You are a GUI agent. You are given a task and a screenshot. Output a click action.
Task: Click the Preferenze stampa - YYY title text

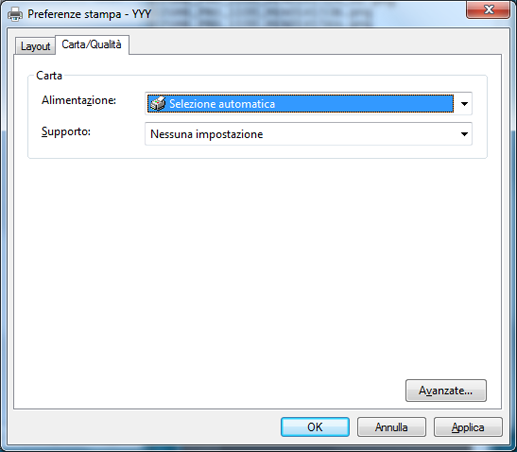[x=89, y=14]
